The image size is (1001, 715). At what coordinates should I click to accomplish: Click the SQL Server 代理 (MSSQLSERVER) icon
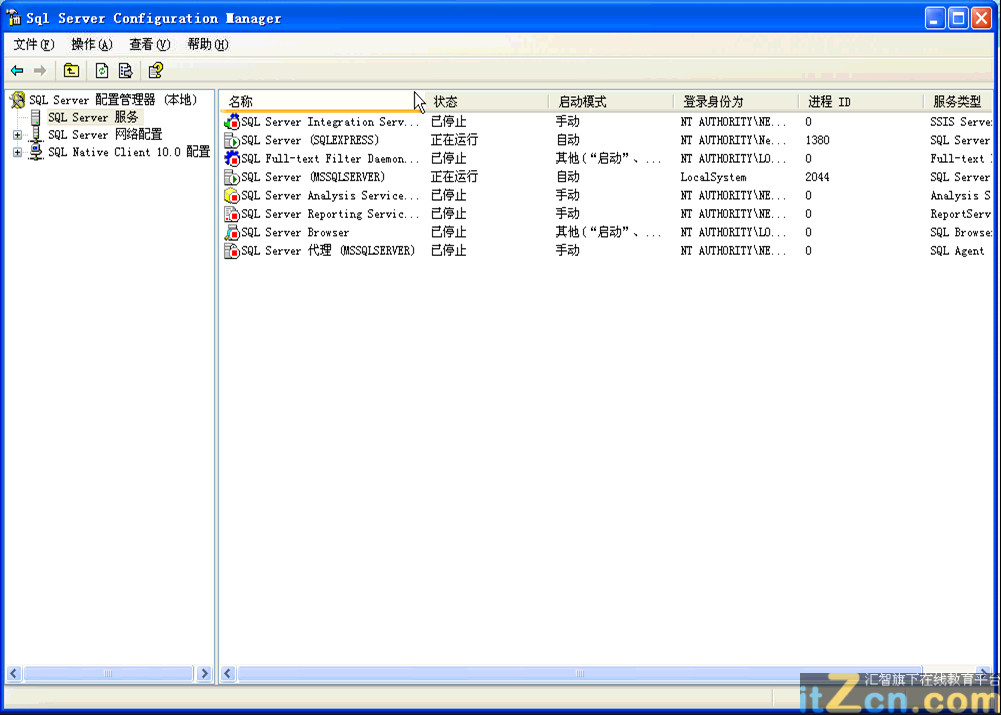tap(232, 251)
